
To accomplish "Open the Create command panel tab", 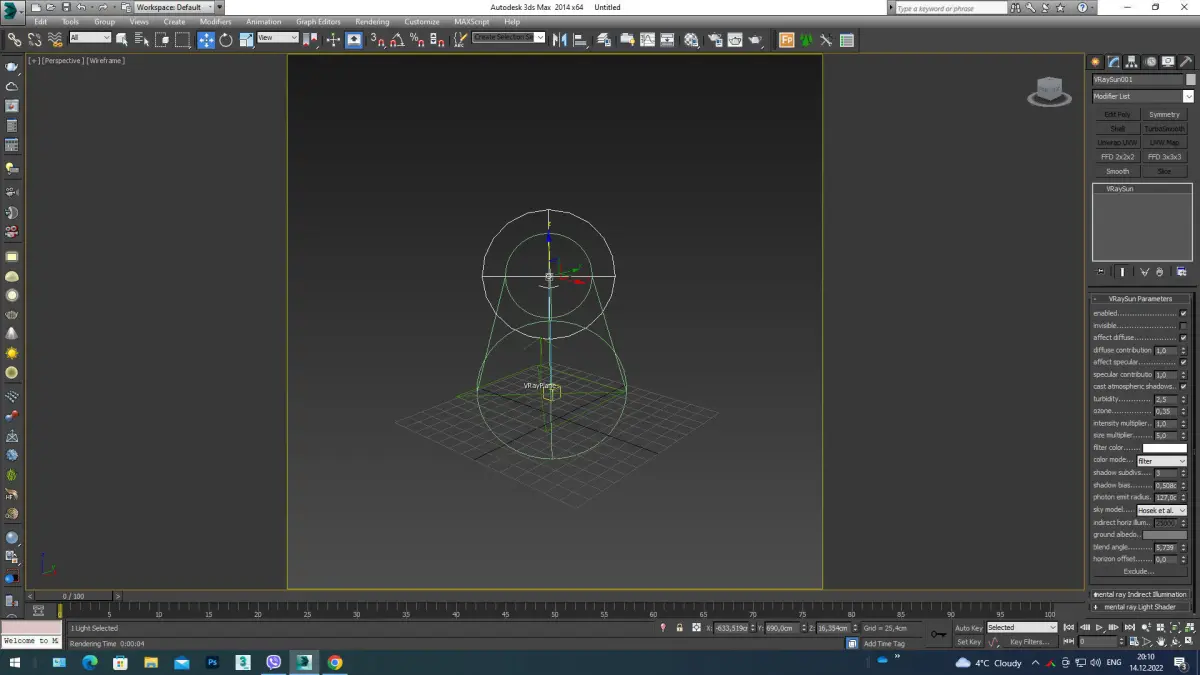I will coord(1096,62).
